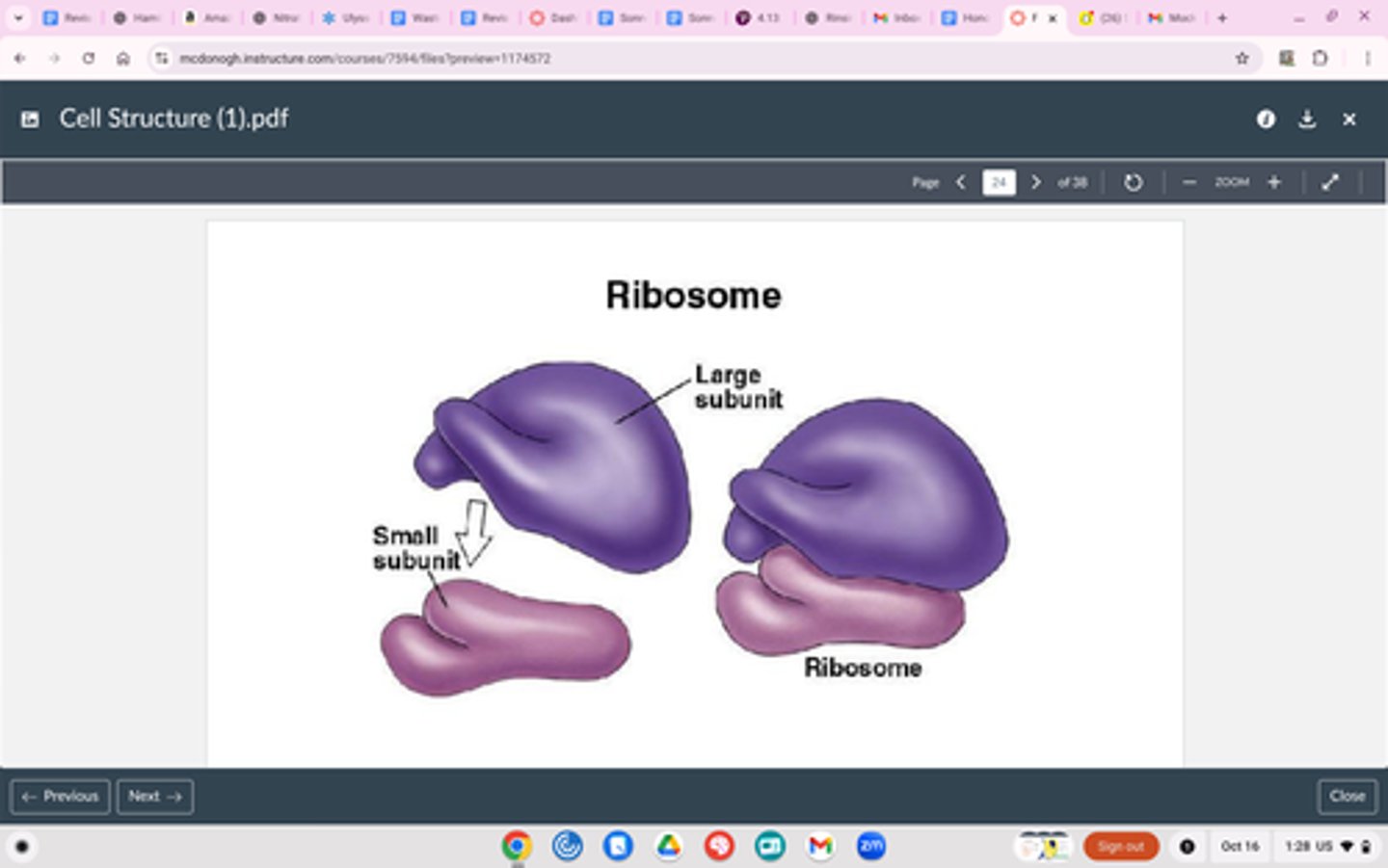Open Gmail from the shelf
The image size is (1388, 868).
pos(820,846)
